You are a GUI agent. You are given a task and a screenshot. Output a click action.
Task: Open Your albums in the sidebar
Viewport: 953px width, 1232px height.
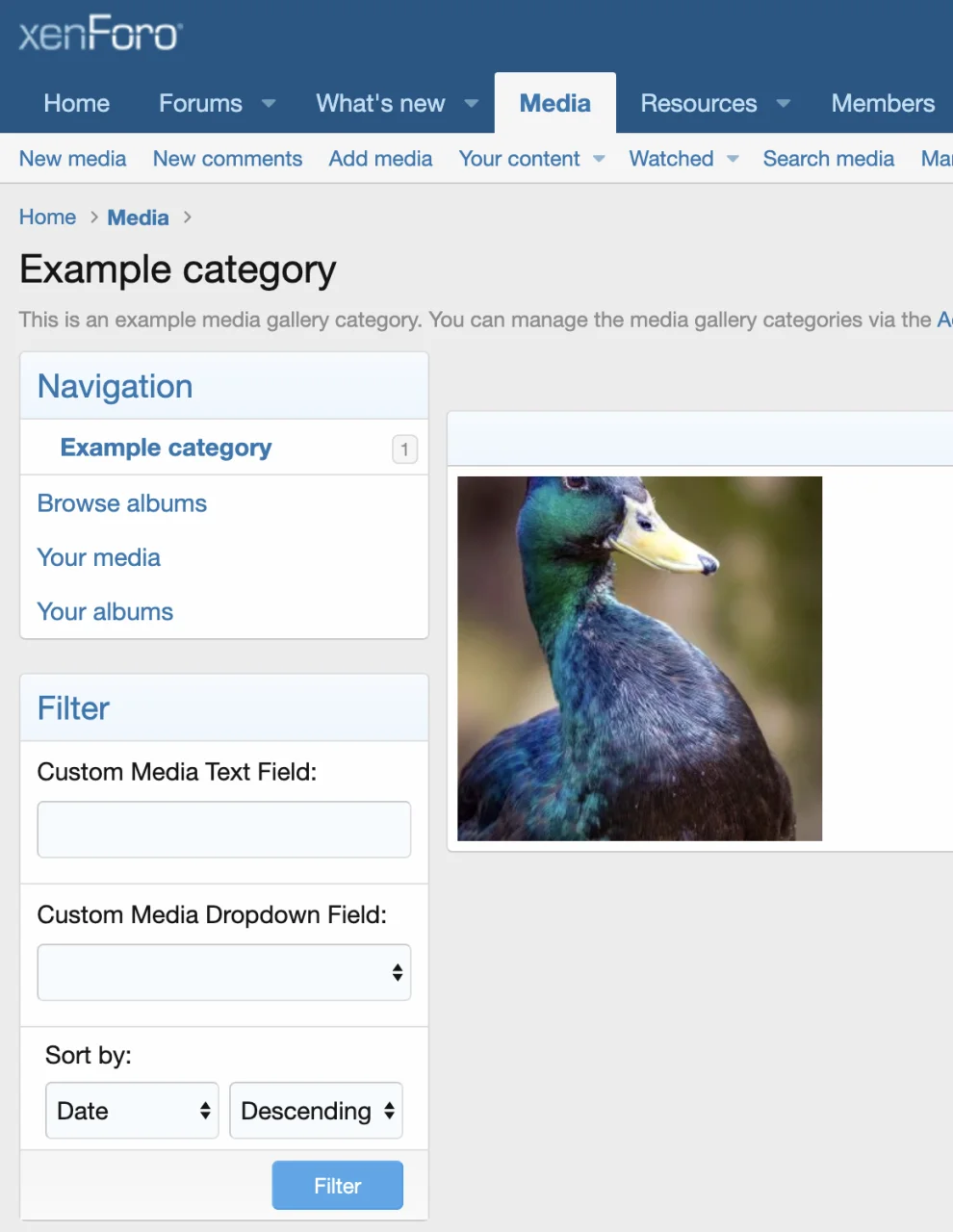pyautogui.click(x=105, y=611)
